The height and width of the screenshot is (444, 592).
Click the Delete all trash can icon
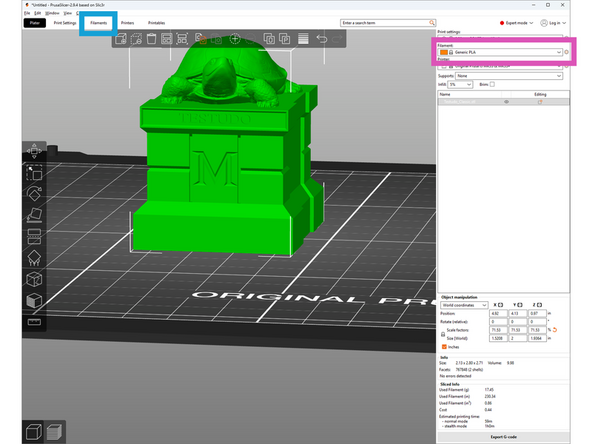point(151,39)
